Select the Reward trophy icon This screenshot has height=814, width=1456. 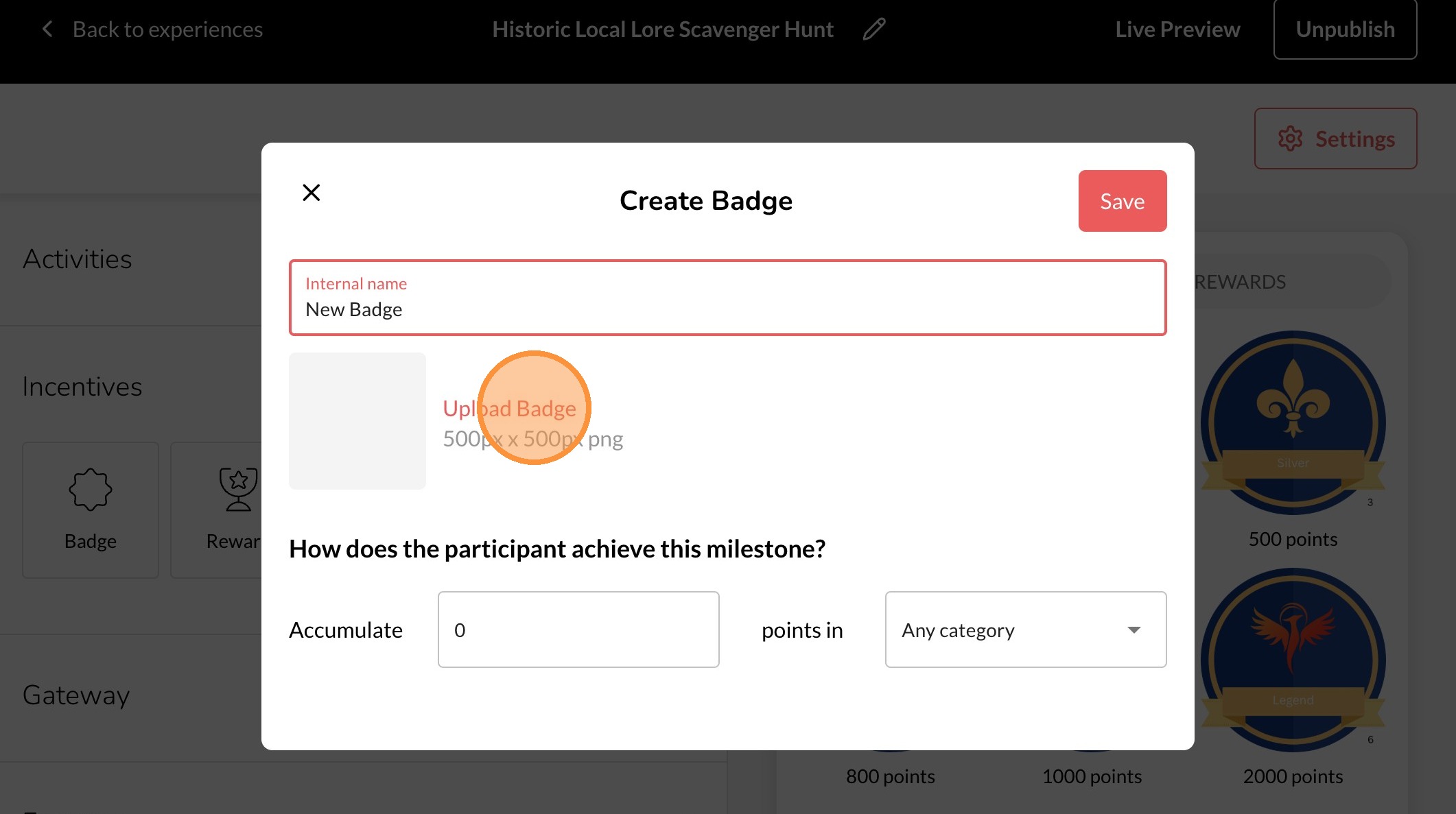pos(237,490)
